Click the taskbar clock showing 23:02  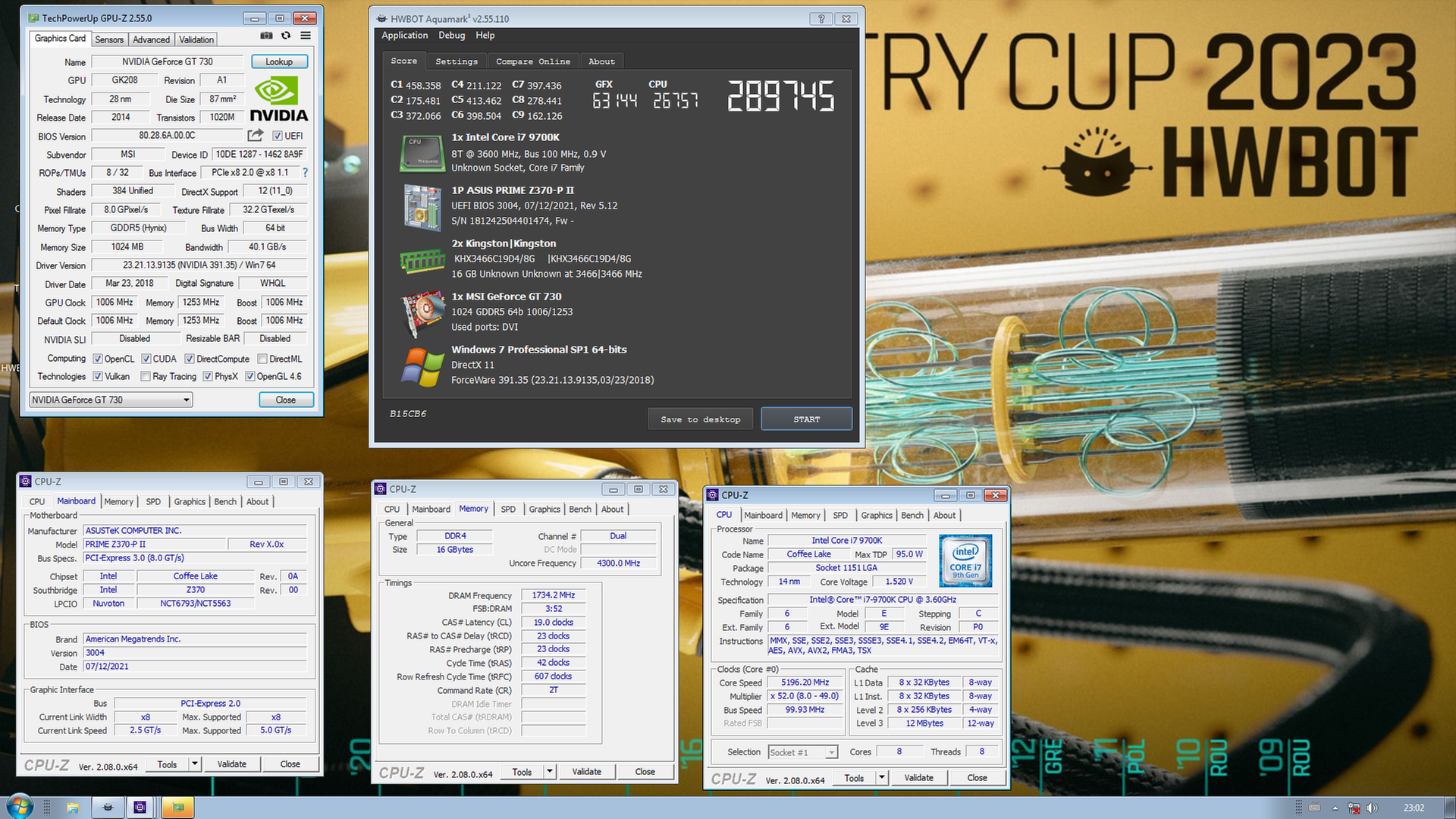pos(1414,808)
